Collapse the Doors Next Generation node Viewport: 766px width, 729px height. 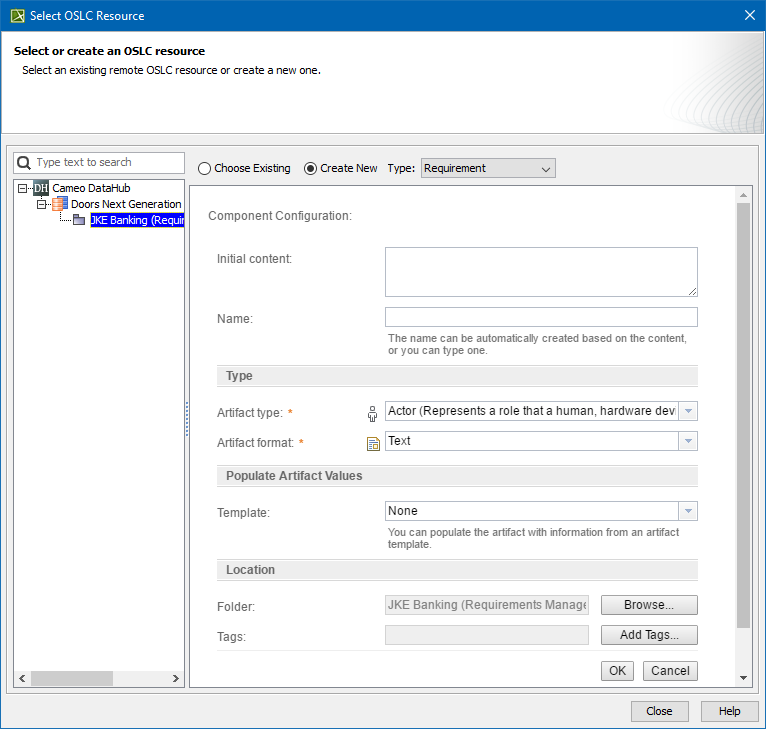click(x=42, y=204)
